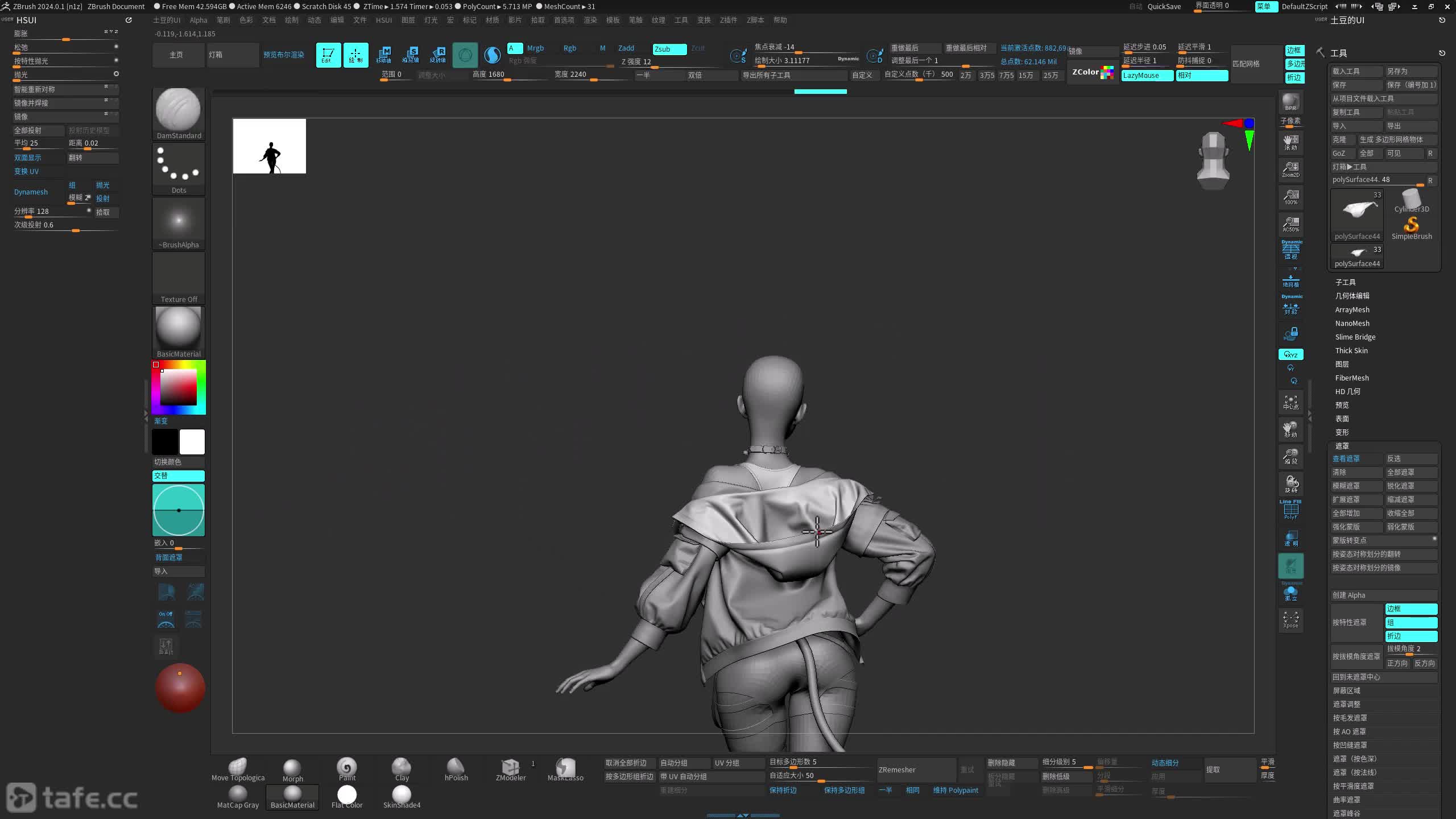The height and width of the screenshot is (819, 1456).
Task: Open the 帮助 help menu
Action: 780,20
